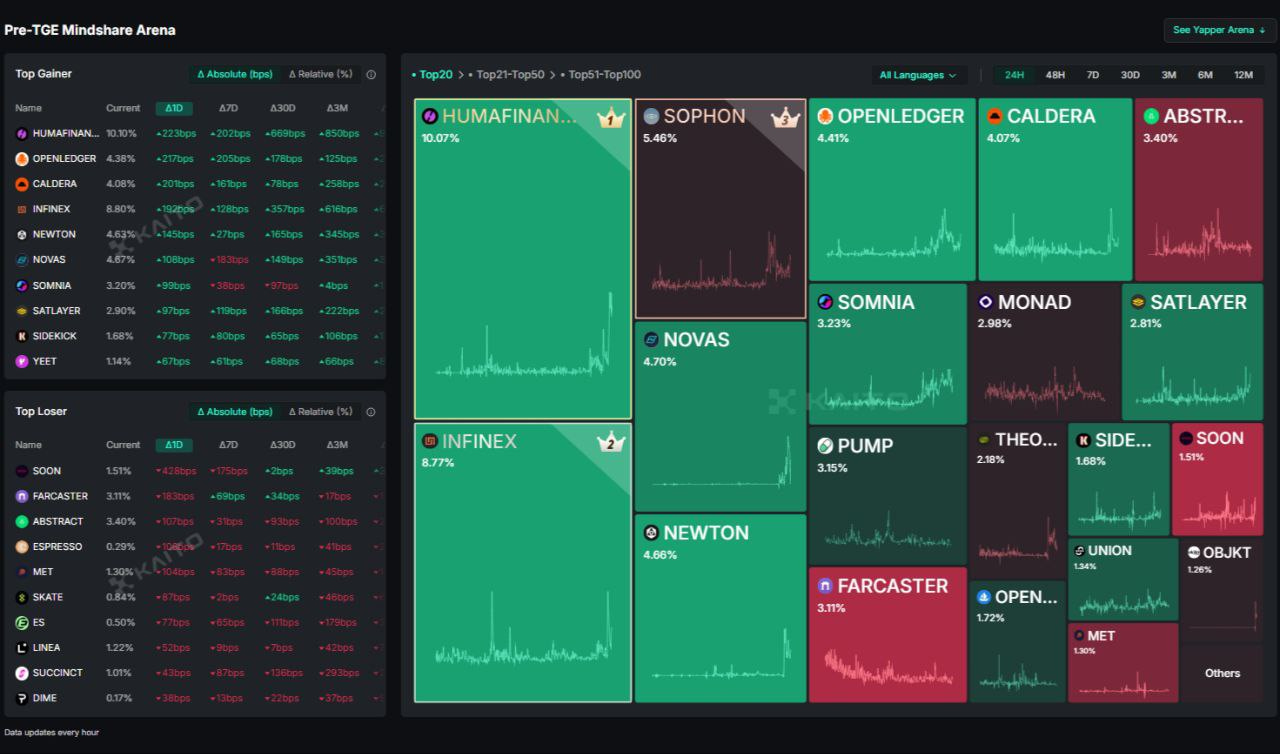This screenshot has width=1280, height=754.
Task: Click the DIME logo in Top Loser list
Action: (22, 698)
